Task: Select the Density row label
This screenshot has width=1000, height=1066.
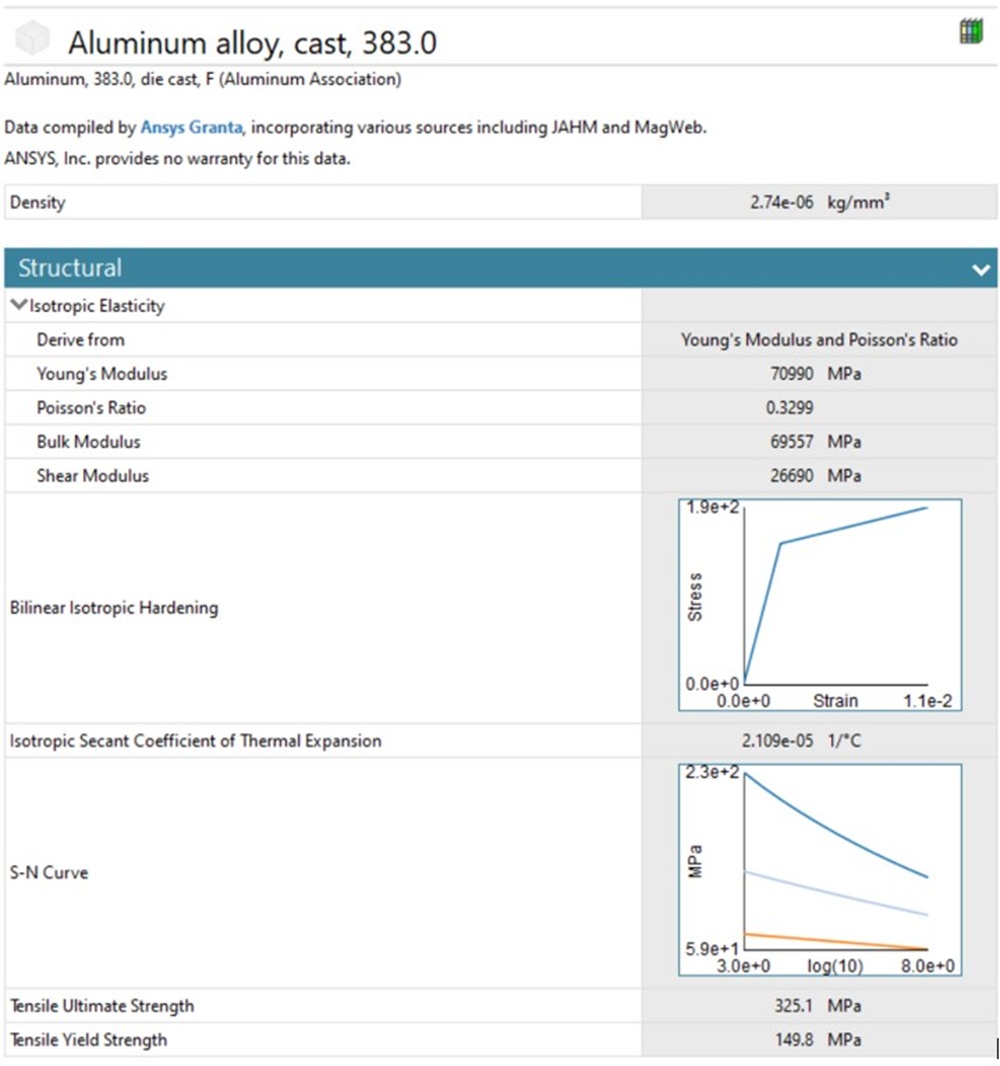Action: click(37, 203)
